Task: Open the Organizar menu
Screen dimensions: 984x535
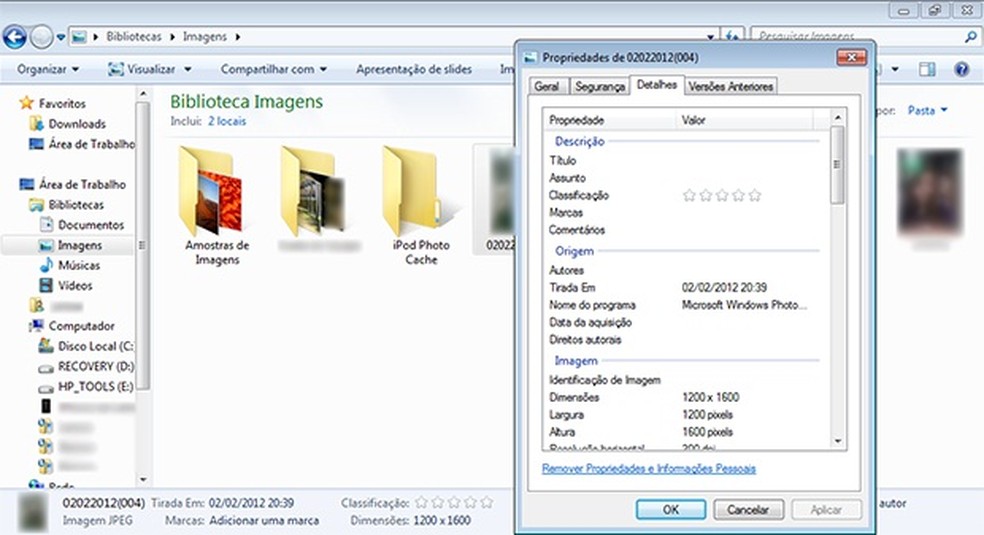Action: pos(48,69)
